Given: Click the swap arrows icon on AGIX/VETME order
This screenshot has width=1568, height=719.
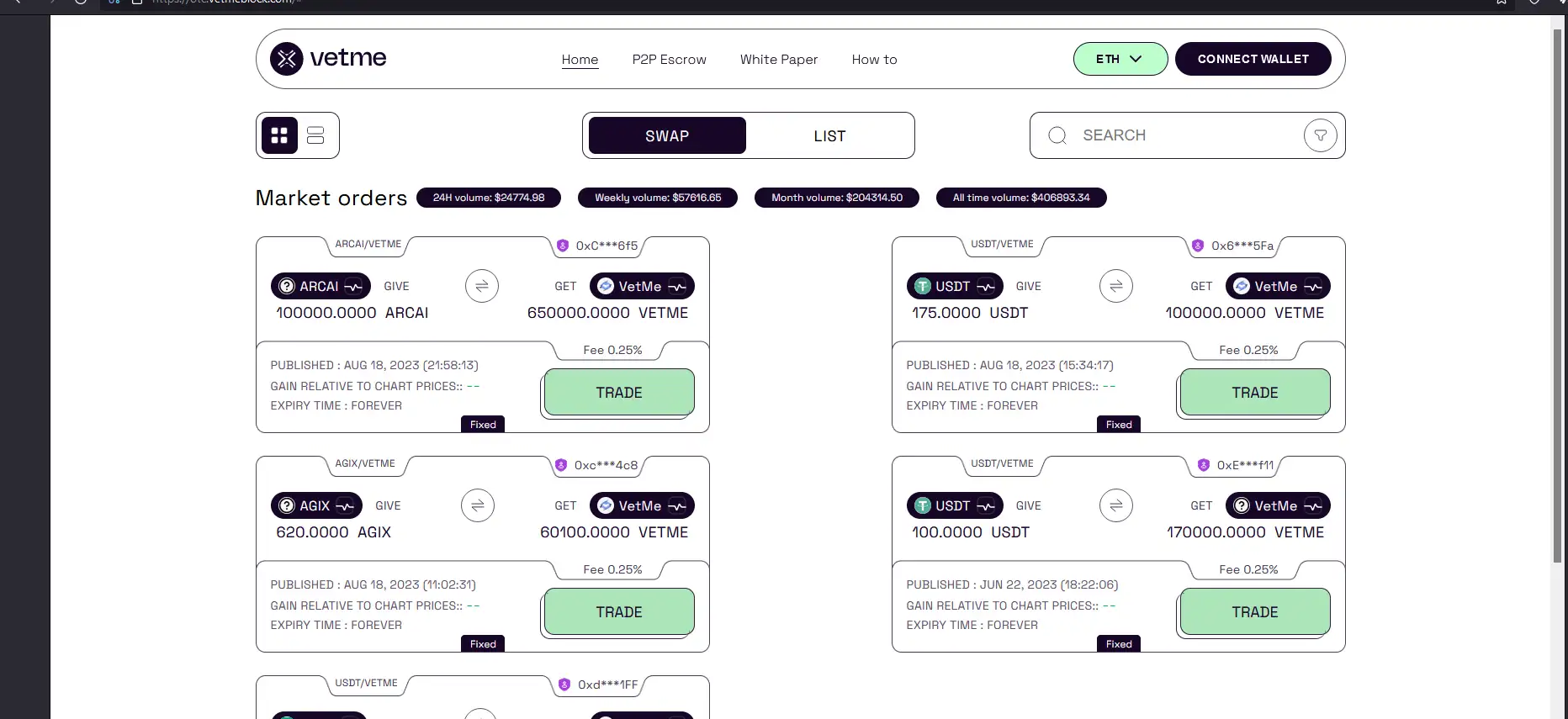Looking at the screenshot, I should point(477,505).
